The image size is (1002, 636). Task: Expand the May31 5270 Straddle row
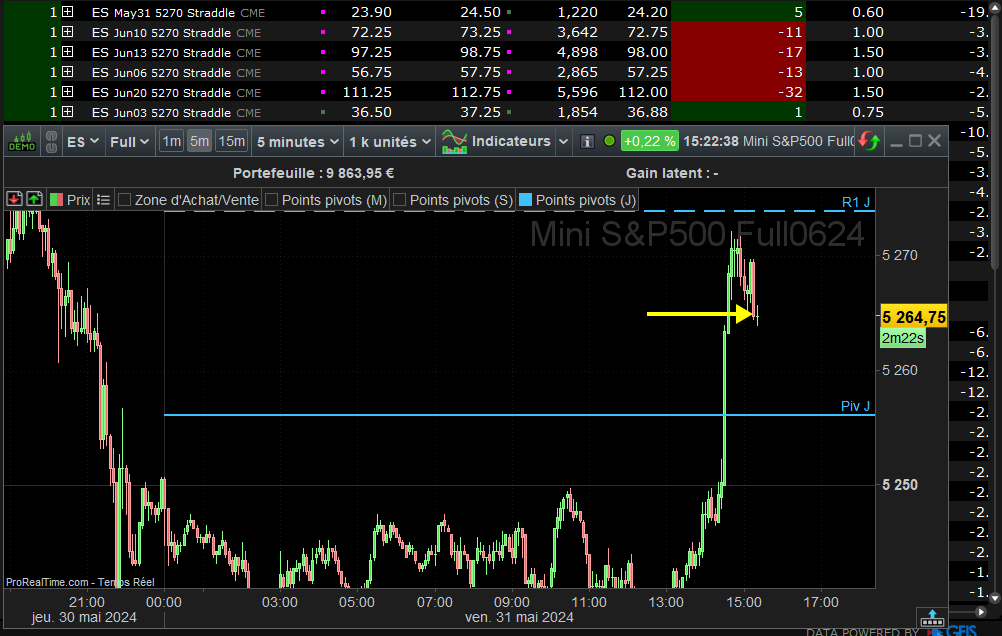[x=67, y=12]
